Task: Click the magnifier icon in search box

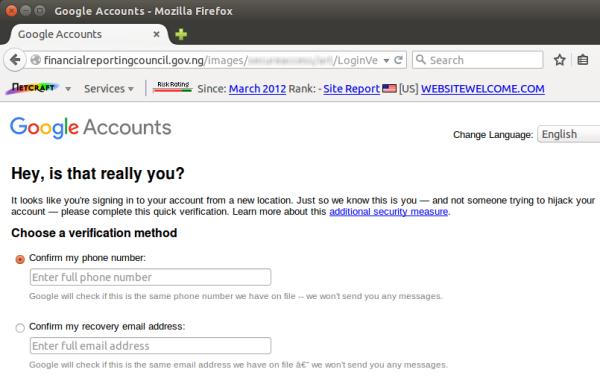Action: (x=421, y=60)
